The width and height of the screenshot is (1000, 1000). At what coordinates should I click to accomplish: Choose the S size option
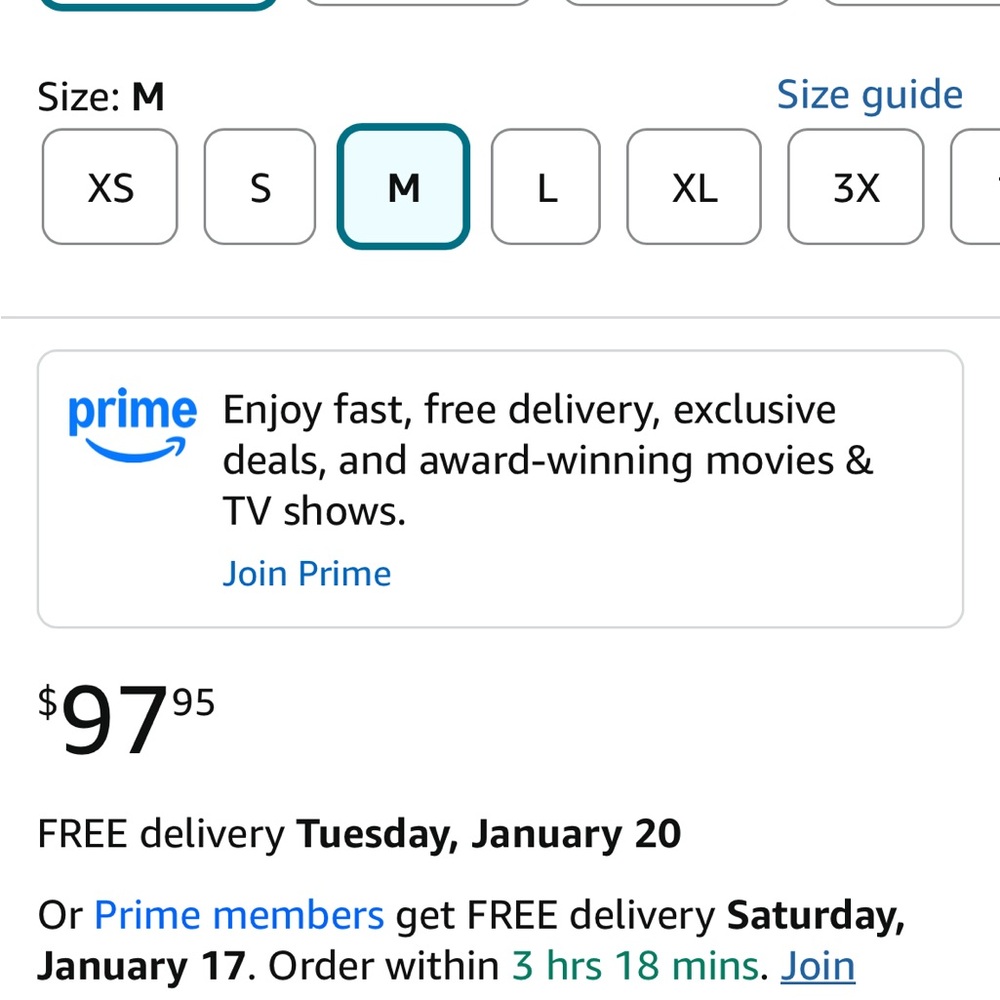[260, 187]
